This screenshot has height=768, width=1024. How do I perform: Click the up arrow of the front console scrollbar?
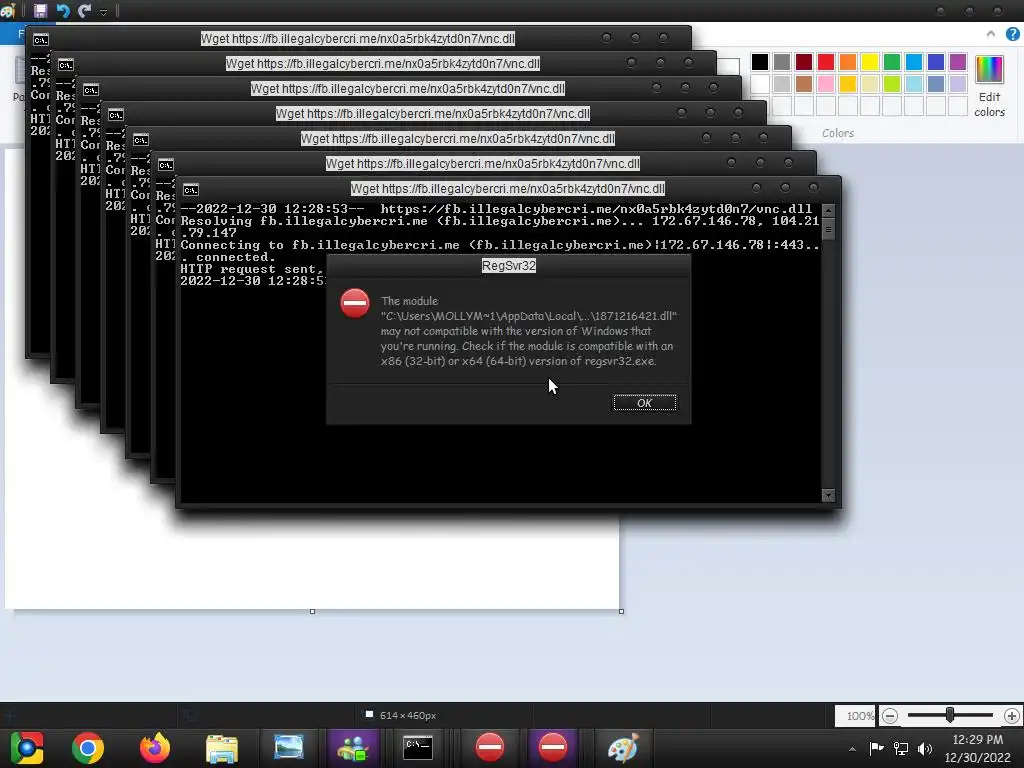point(828,210)
